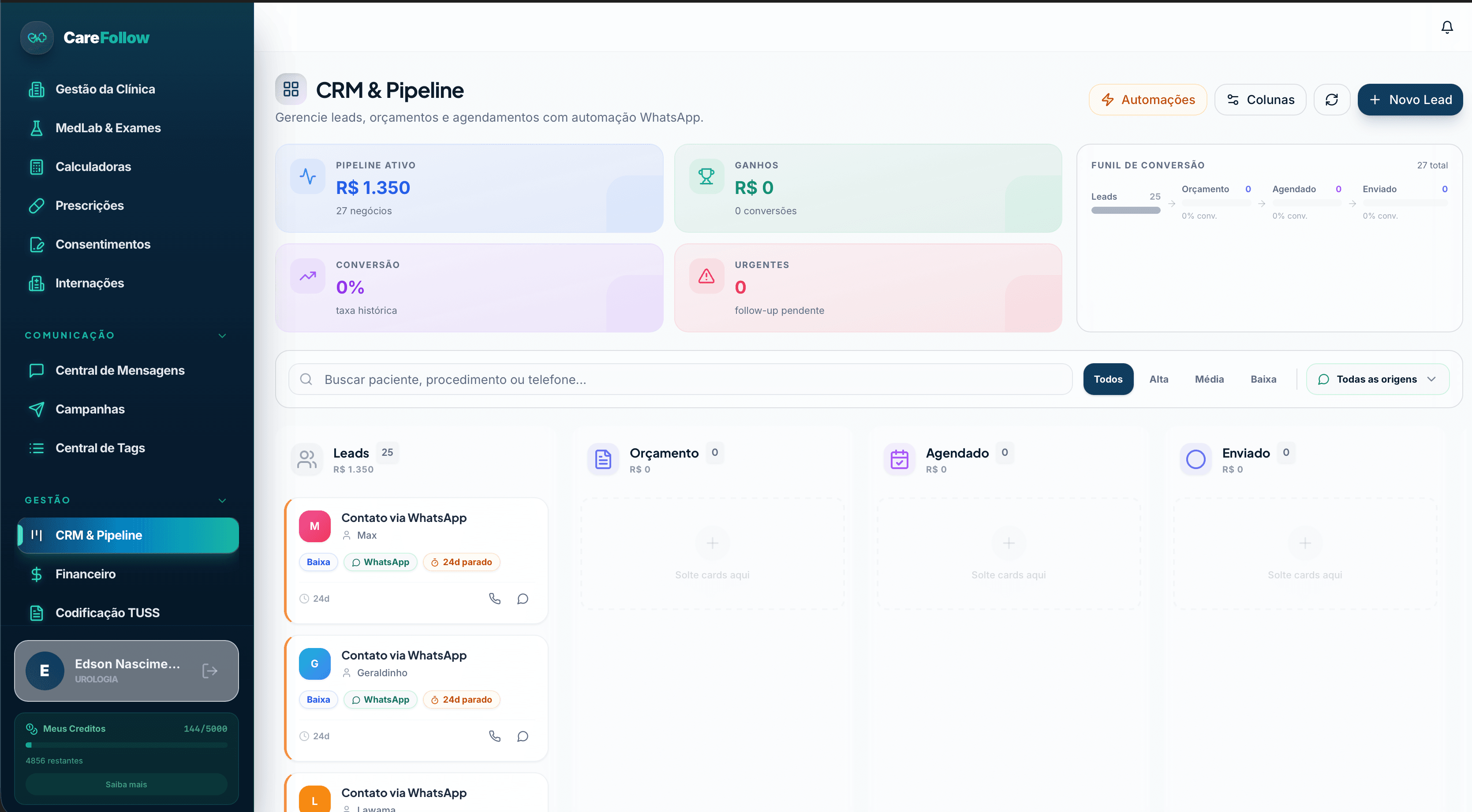This screenshot has height=812, width=1472.
Task: Filter leads by Baixa priority
Action: coord(1263,379)
